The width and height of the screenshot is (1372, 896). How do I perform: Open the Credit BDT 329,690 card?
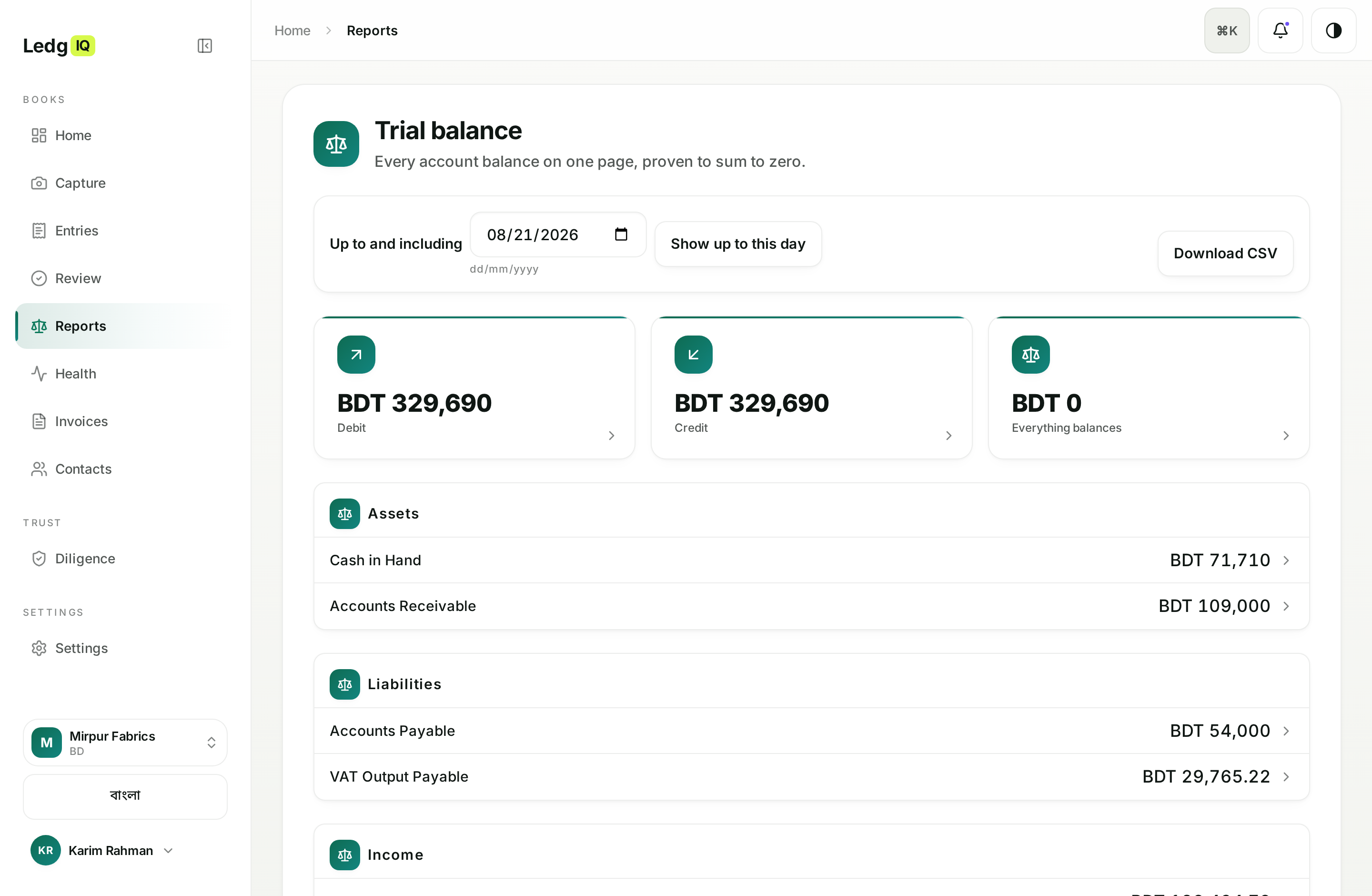point(811,387)
